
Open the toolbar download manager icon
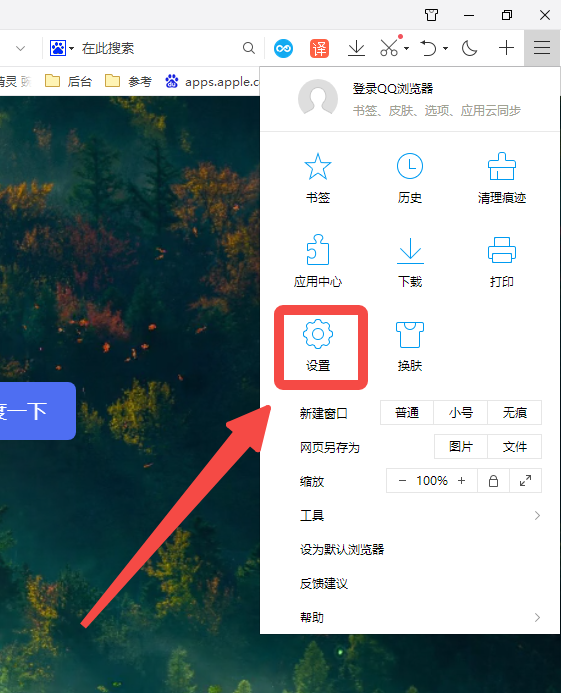(356, 48)
